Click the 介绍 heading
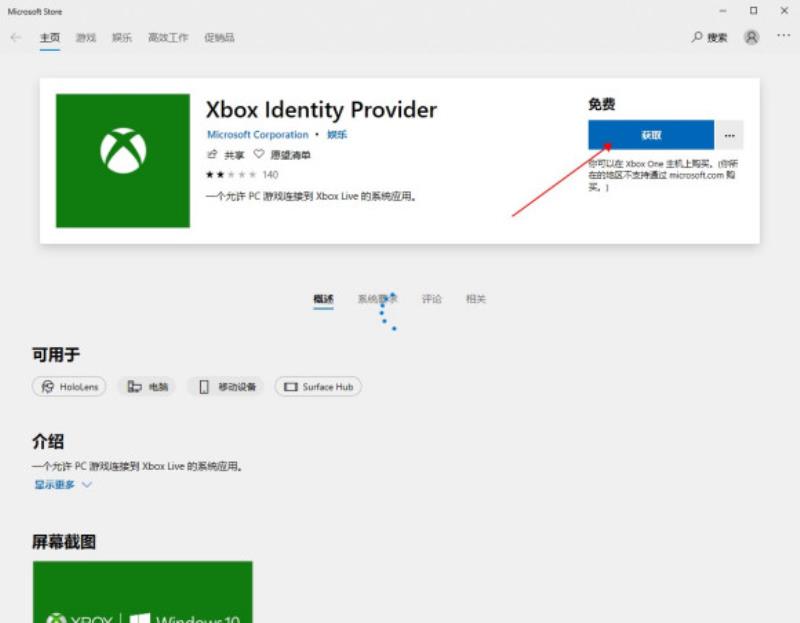Screen dimensions: 800x623 point(48,441)
